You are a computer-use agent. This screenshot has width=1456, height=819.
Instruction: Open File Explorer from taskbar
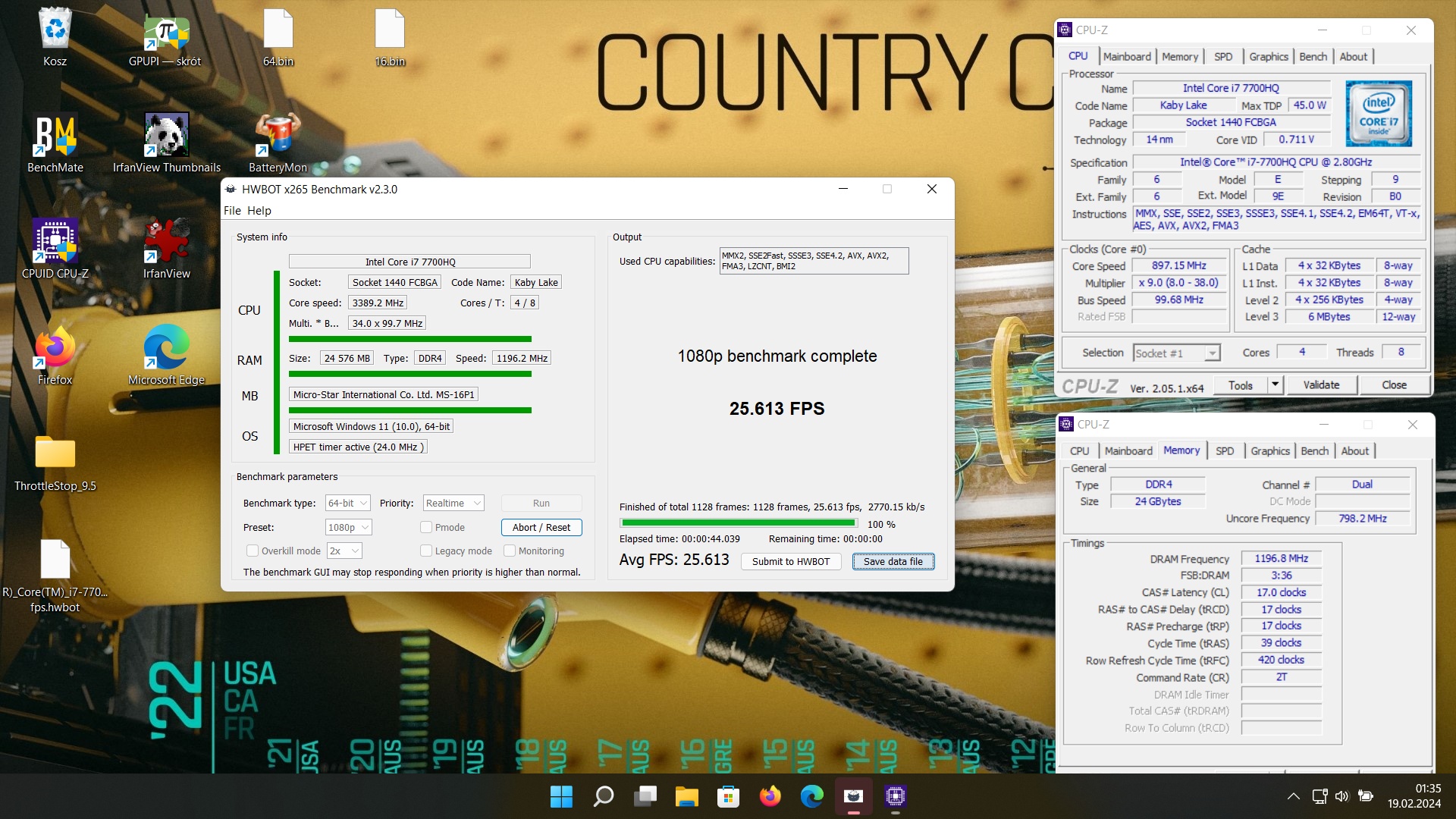coord(687,796)
